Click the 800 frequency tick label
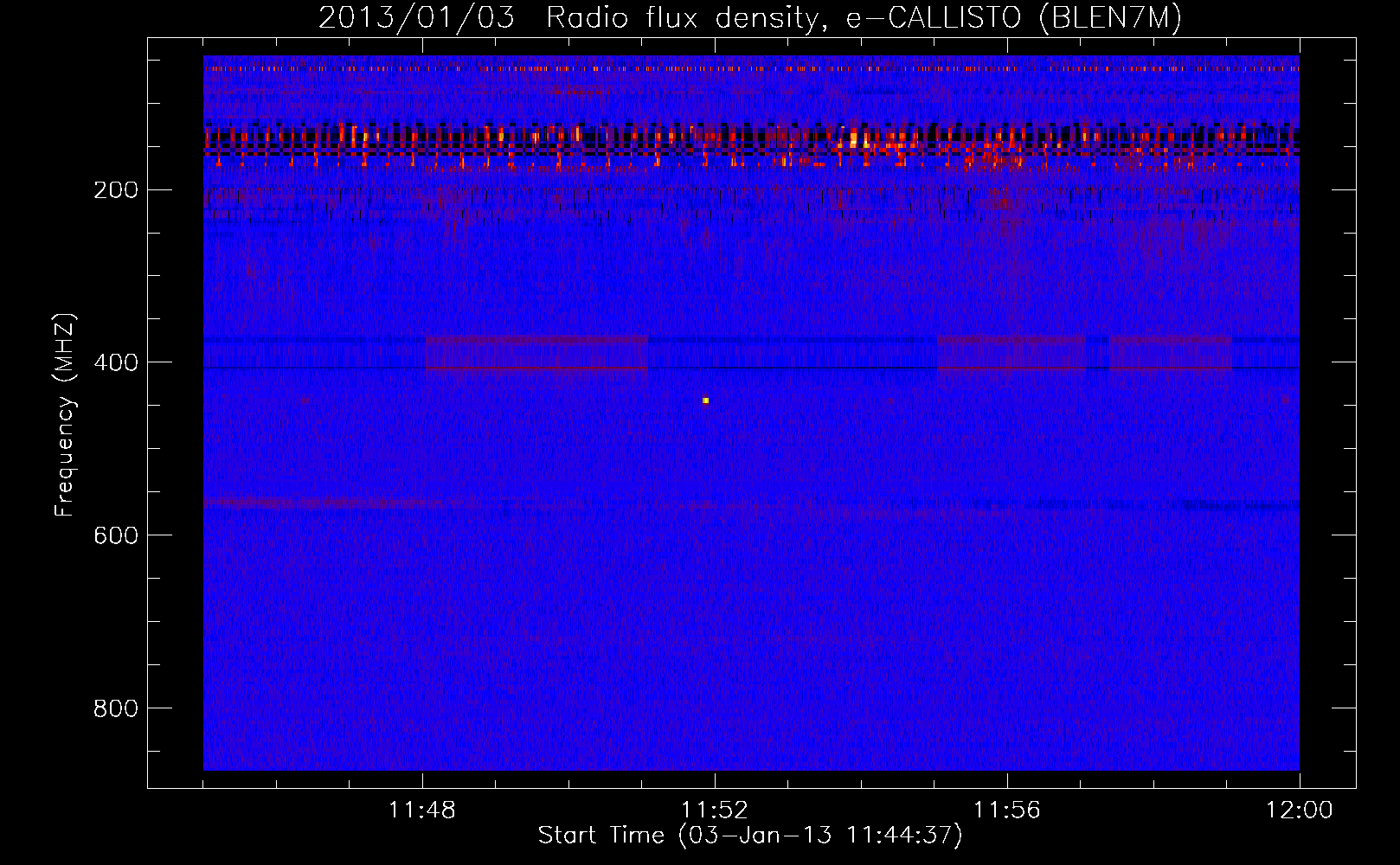Image resolution: width=1400 pixels, height=865 pixels. click(115, 708)
